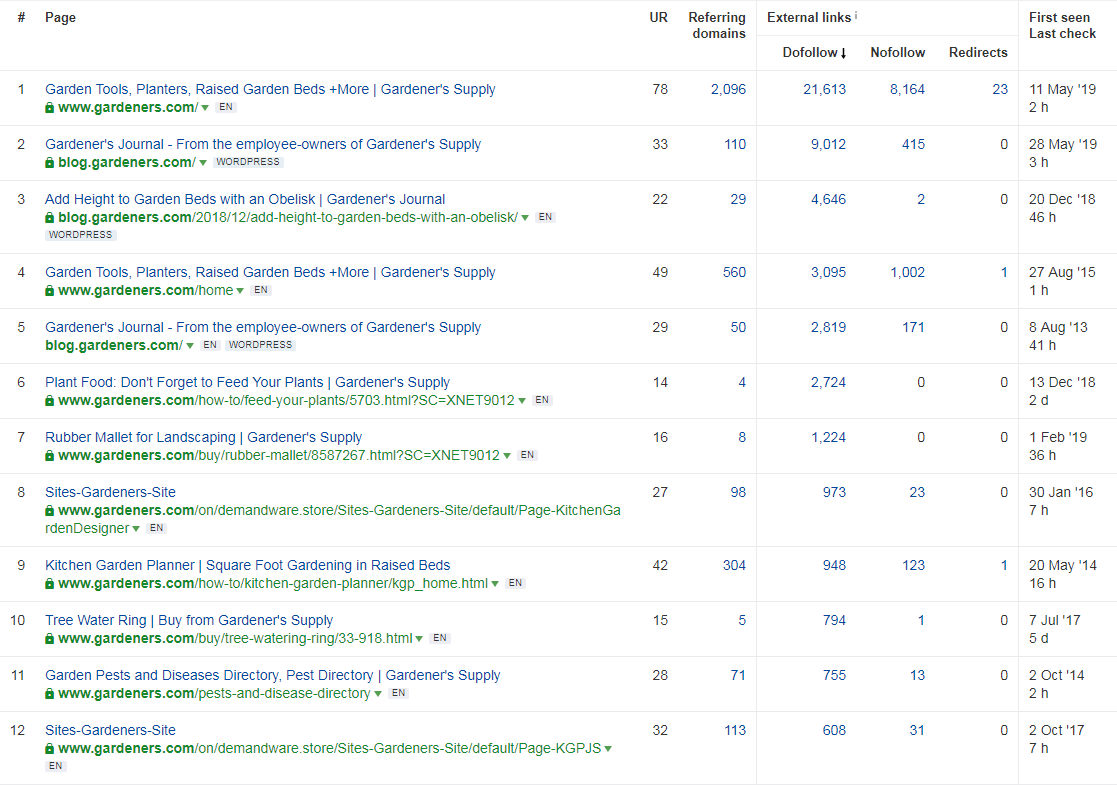Image resolution: width=1117 pixels, height=785 pixels.
Task: Open Tree Water Ring title link
Action: pos(189,620)
